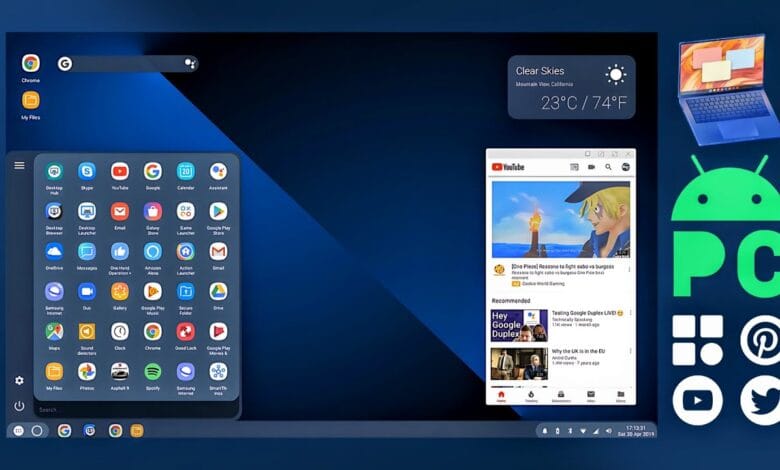Focus the launcher Search field
The width and height of the screenshot is (780, 470).
click(136, 410)
